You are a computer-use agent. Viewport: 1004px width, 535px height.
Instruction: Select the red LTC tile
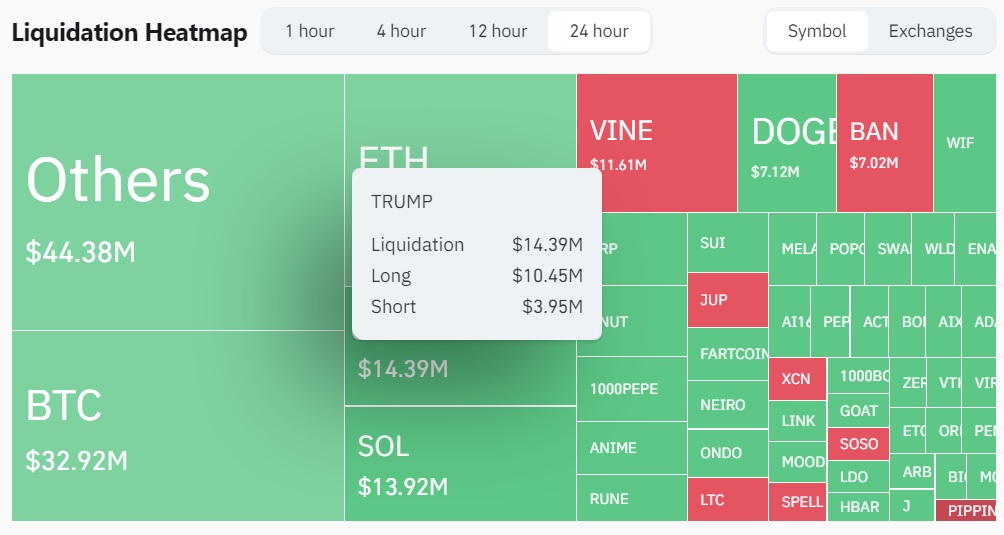coord(727,499)
